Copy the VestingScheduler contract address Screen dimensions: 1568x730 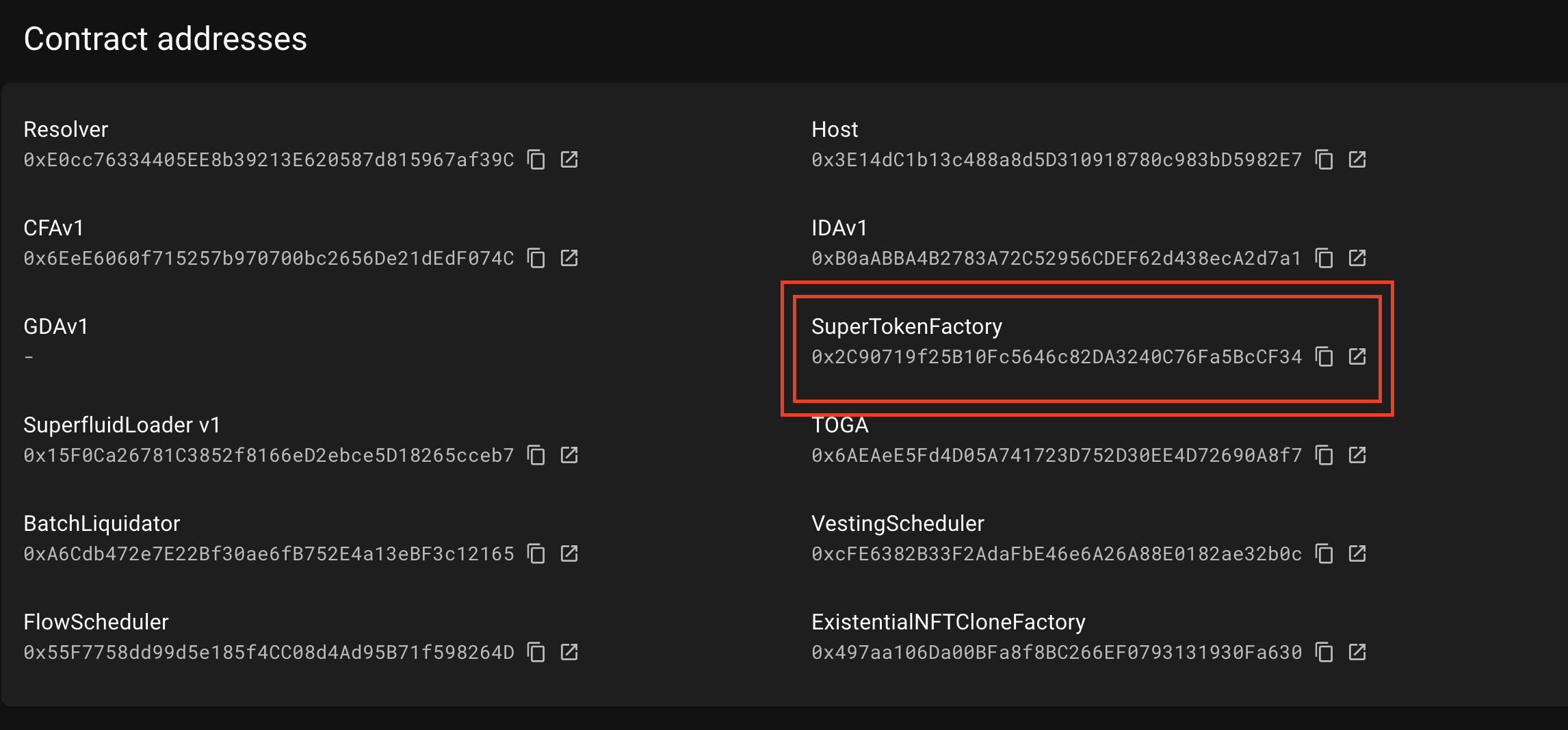tap(1325, 553)
